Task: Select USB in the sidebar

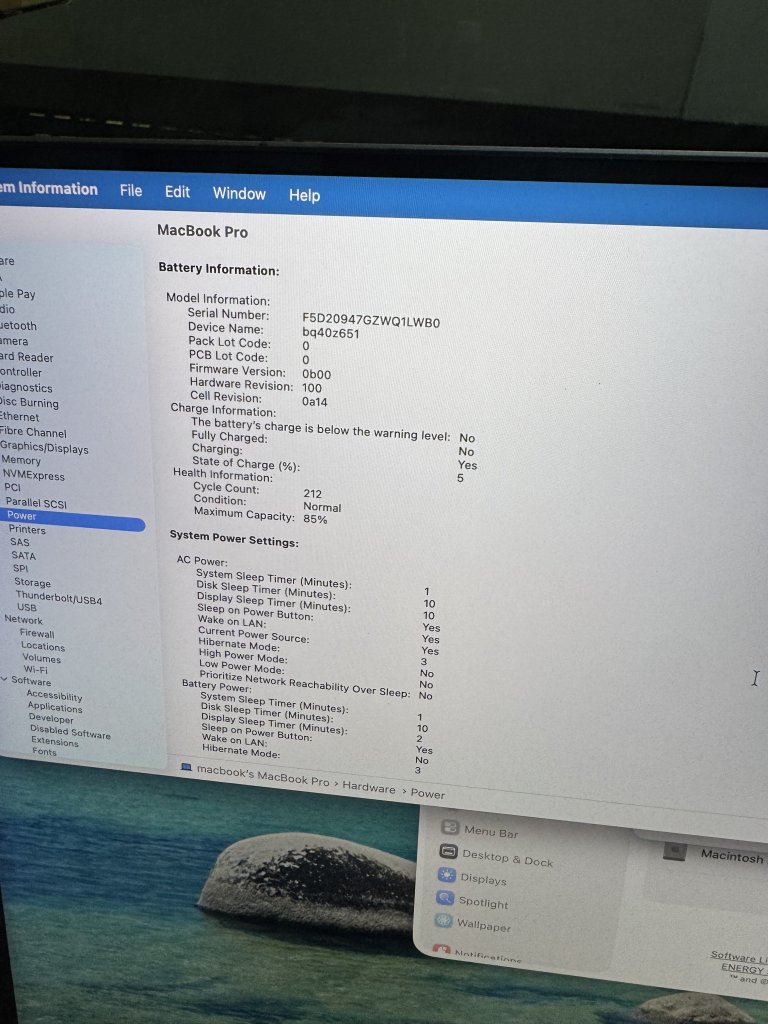Action: 27,607
